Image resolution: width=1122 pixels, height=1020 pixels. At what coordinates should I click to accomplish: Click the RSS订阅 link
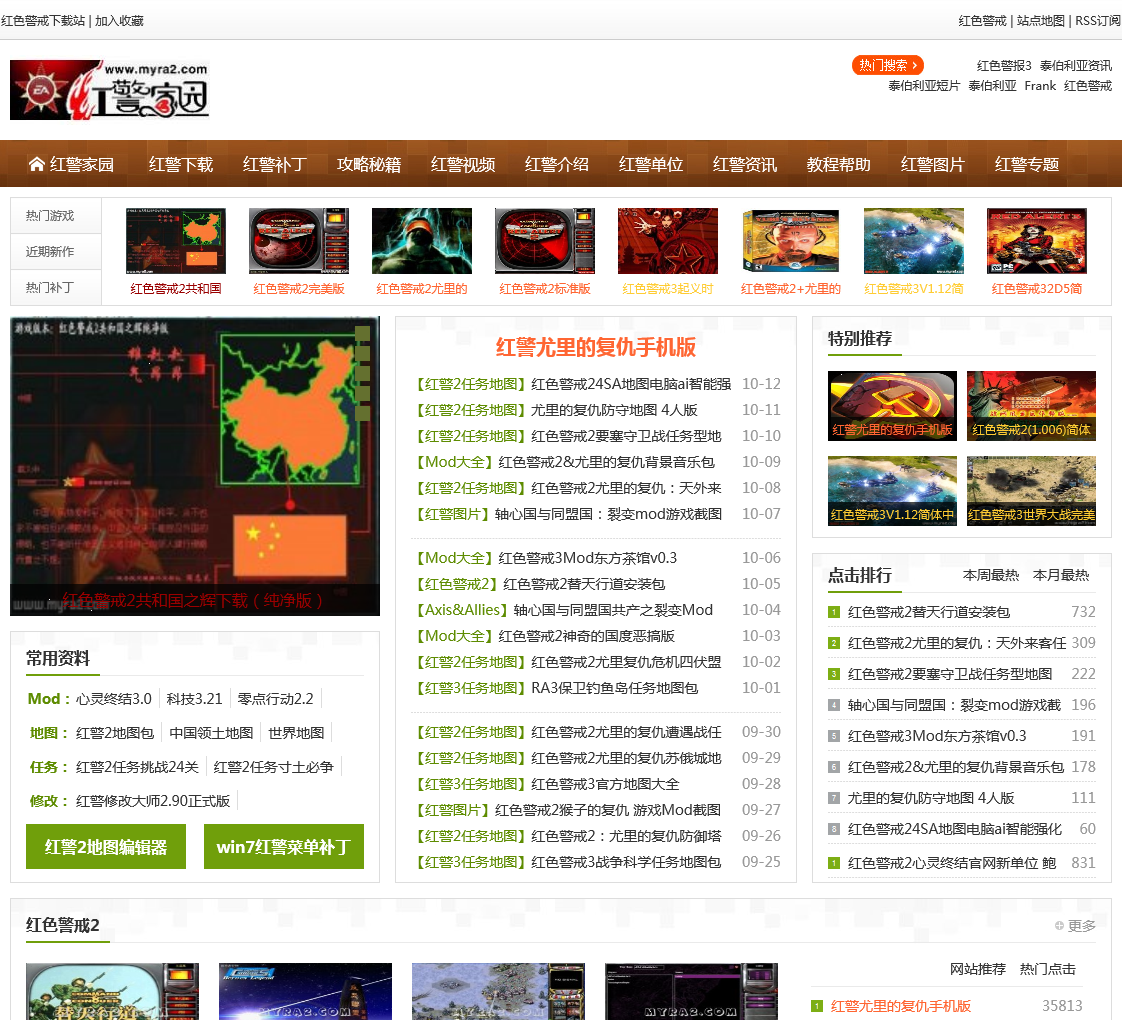pos(1098,21)
